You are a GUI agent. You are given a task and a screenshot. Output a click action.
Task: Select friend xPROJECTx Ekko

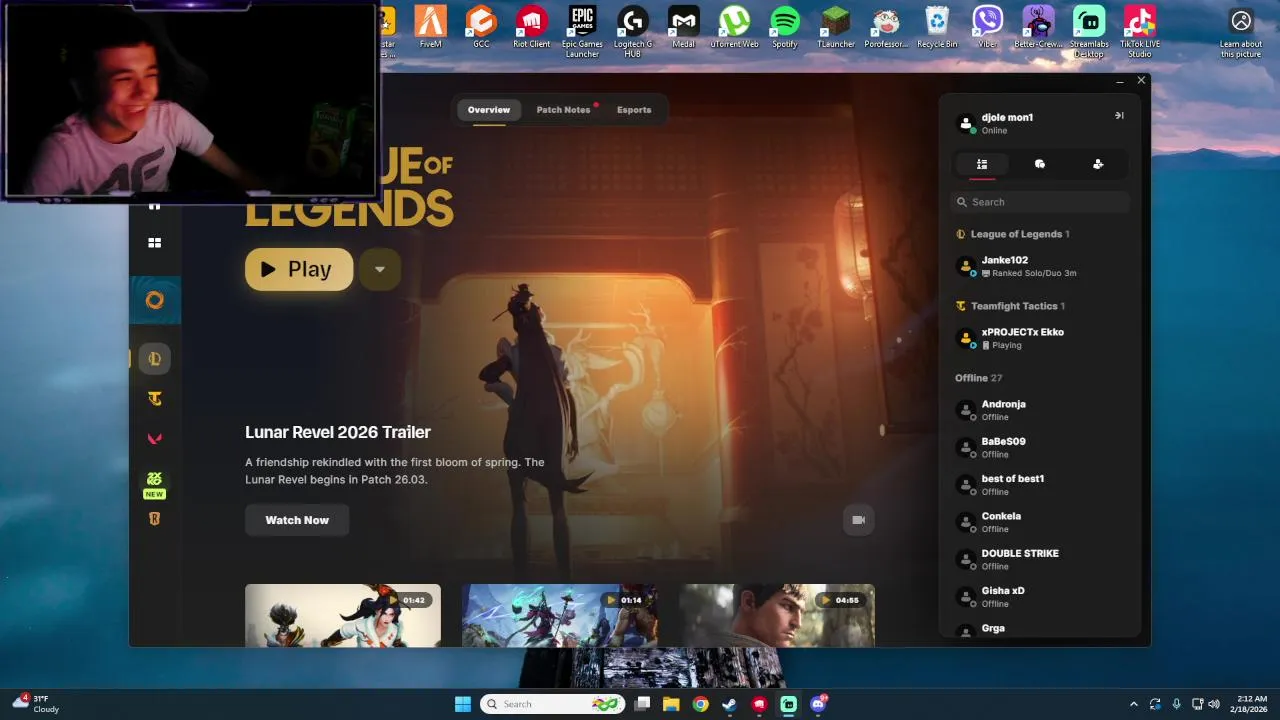coord(1040,338)
